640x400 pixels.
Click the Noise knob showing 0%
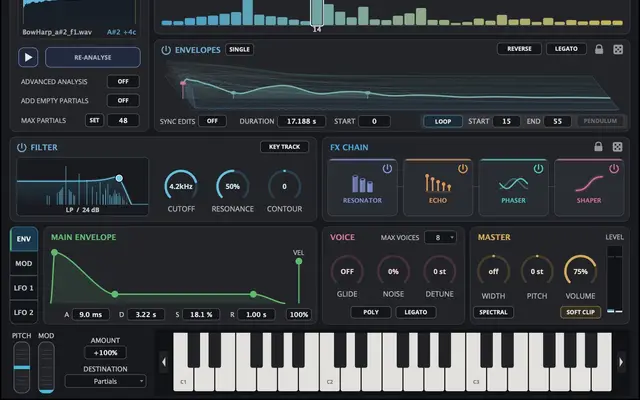(393, 271)
